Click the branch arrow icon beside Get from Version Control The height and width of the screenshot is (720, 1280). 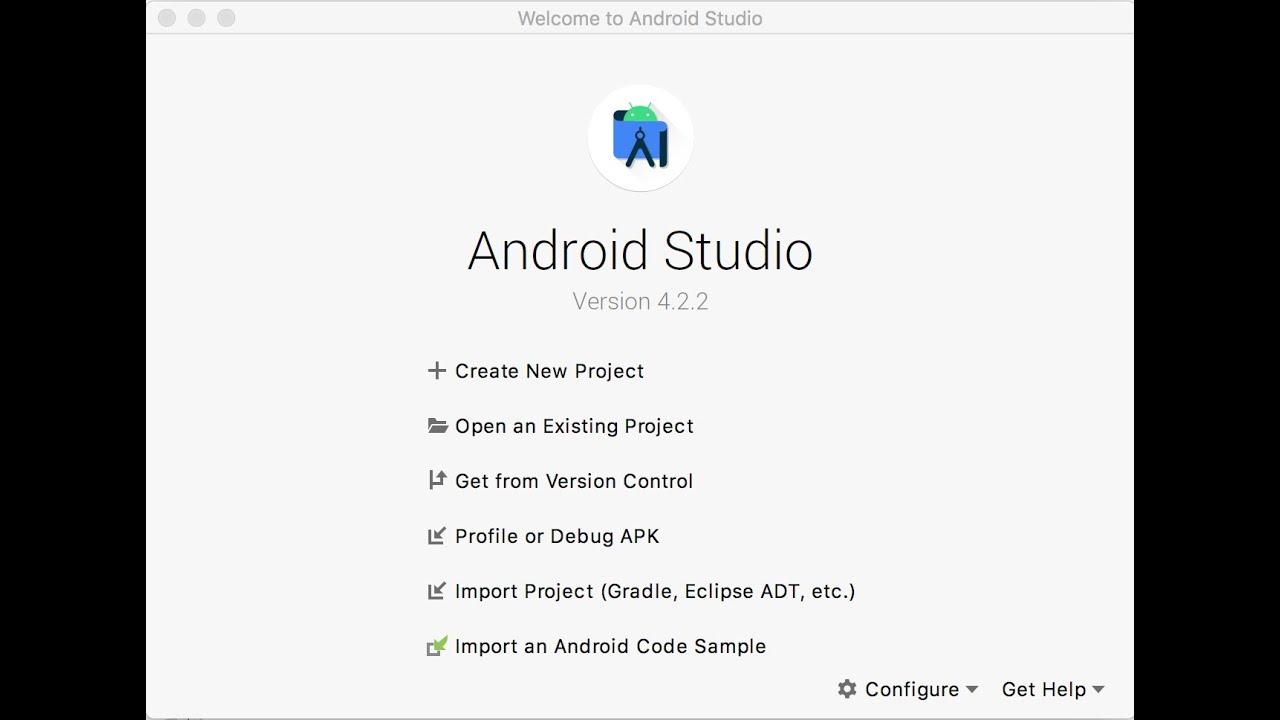point(437,480)
